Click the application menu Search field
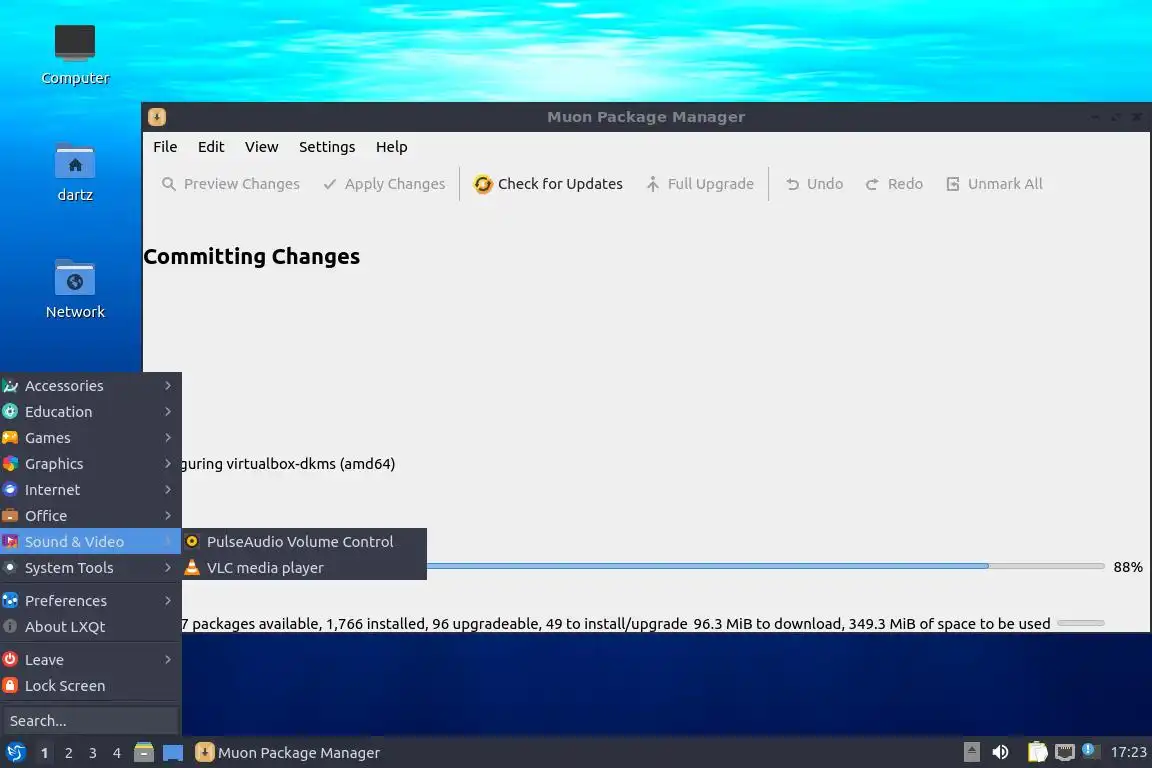This screenshot has height=768, width=1152. tap(90, 721)
